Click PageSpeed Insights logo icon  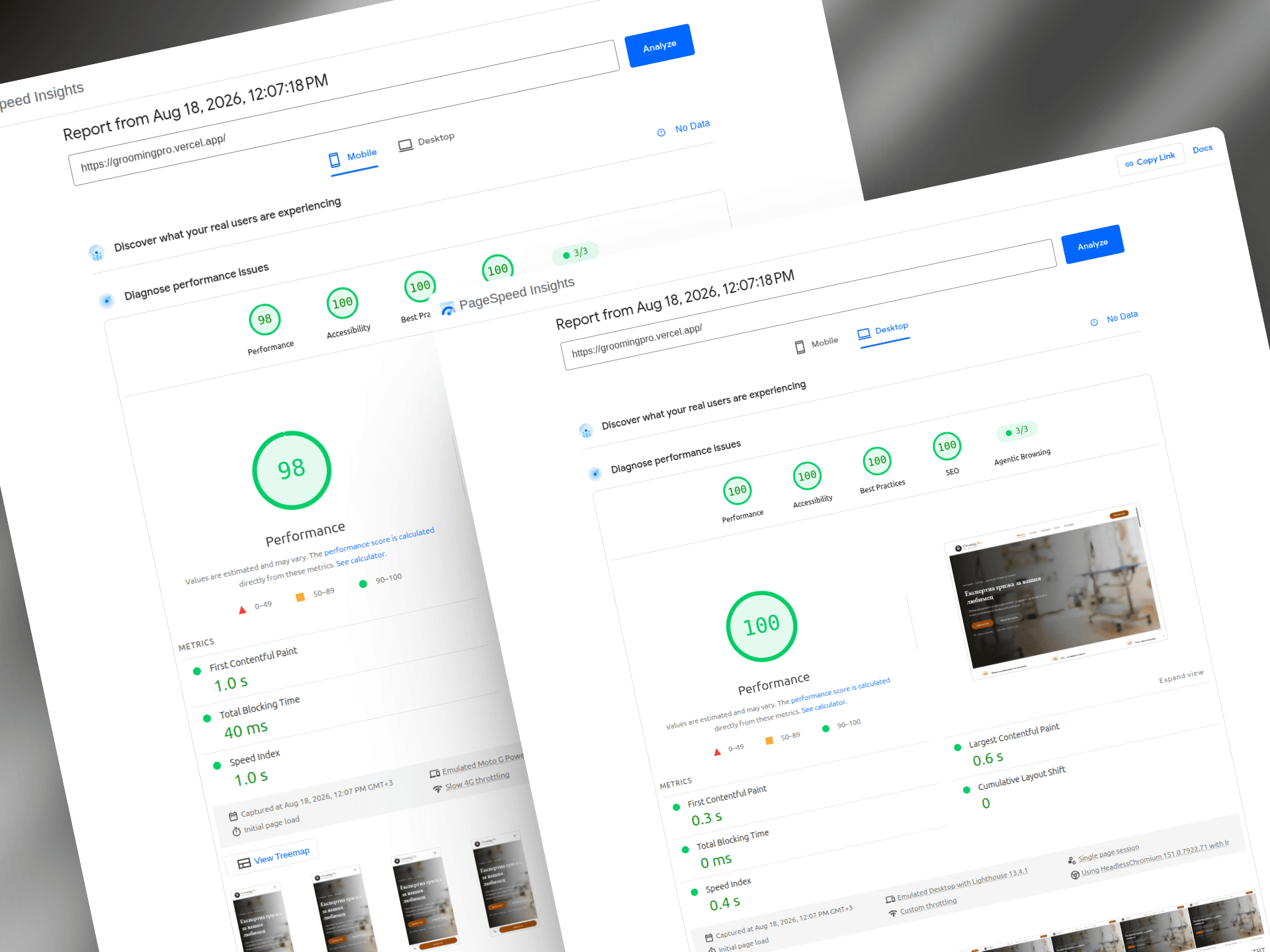point(448,308)
